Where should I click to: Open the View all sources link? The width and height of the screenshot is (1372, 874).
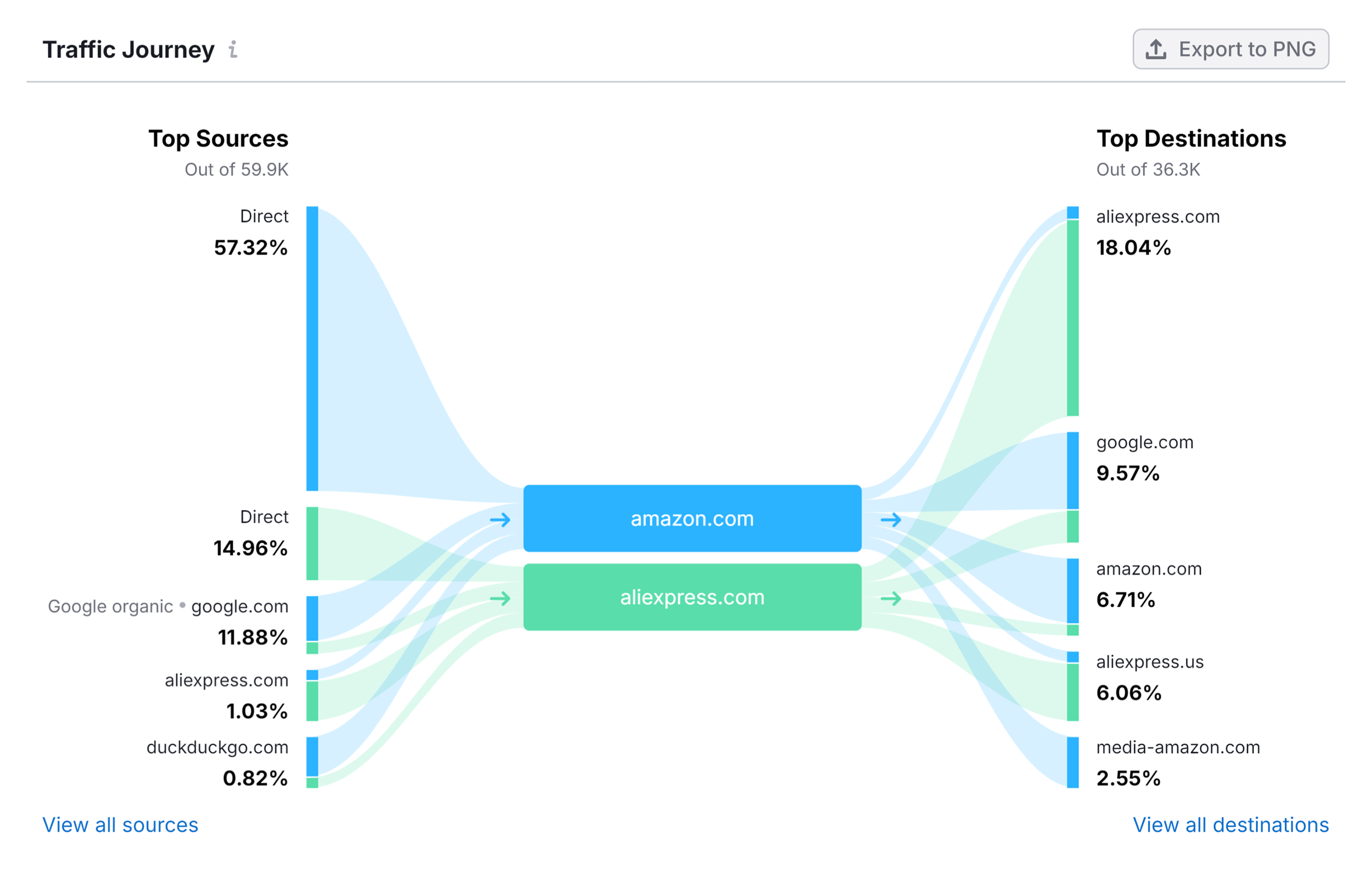[x=120, y=825]
